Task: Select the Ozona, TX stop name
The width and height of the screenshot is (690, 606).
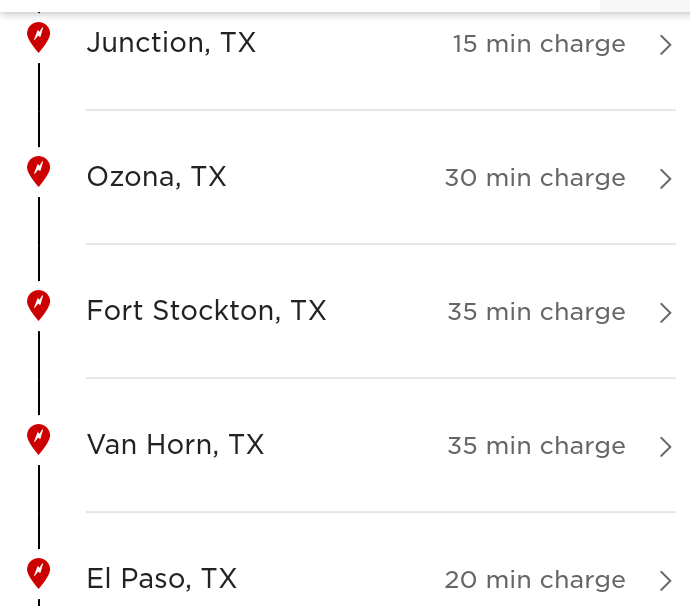Action: point(157,177)
